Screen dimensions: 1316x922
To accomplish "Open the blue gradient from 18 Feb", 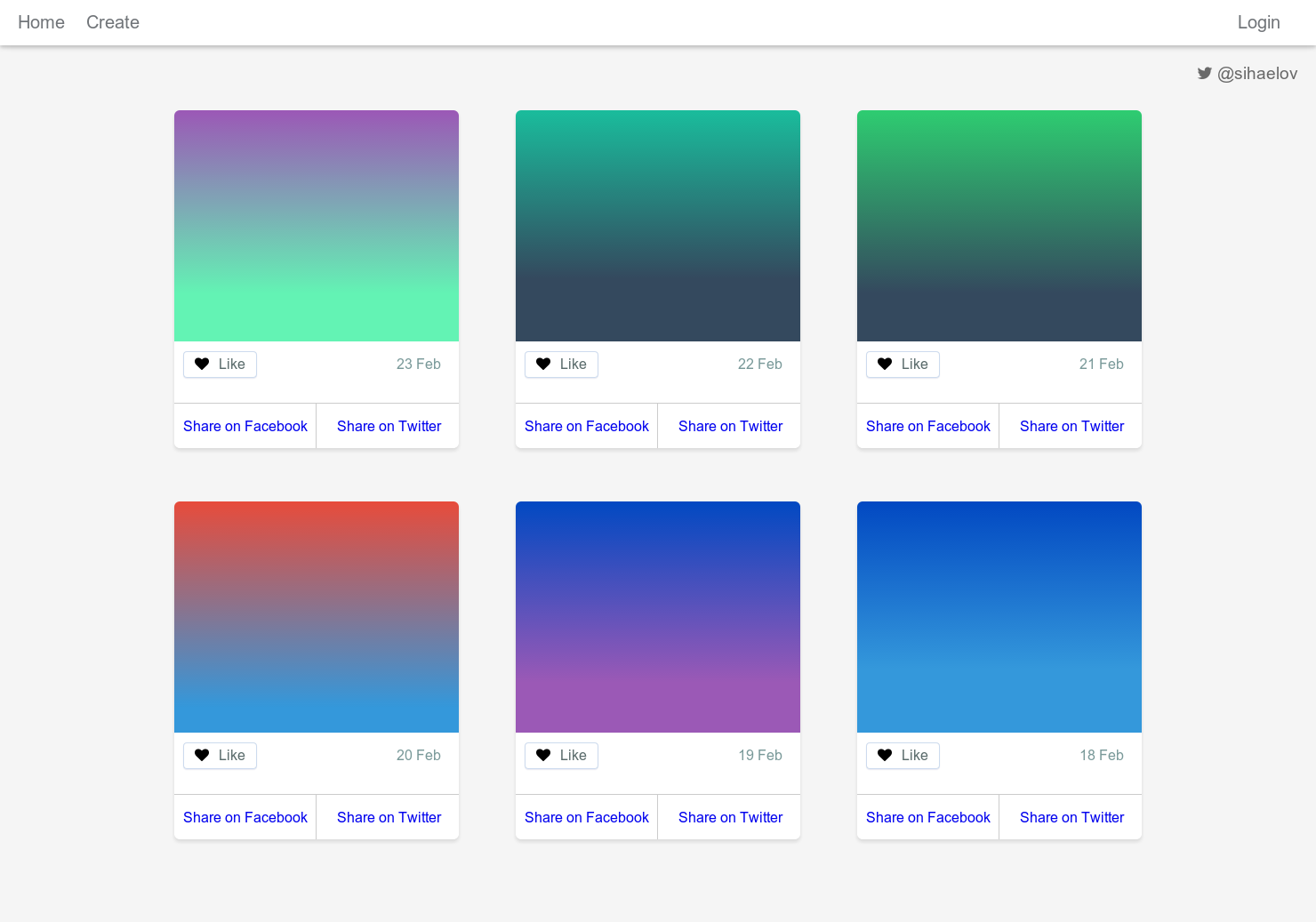I will [x=999, y=617].
